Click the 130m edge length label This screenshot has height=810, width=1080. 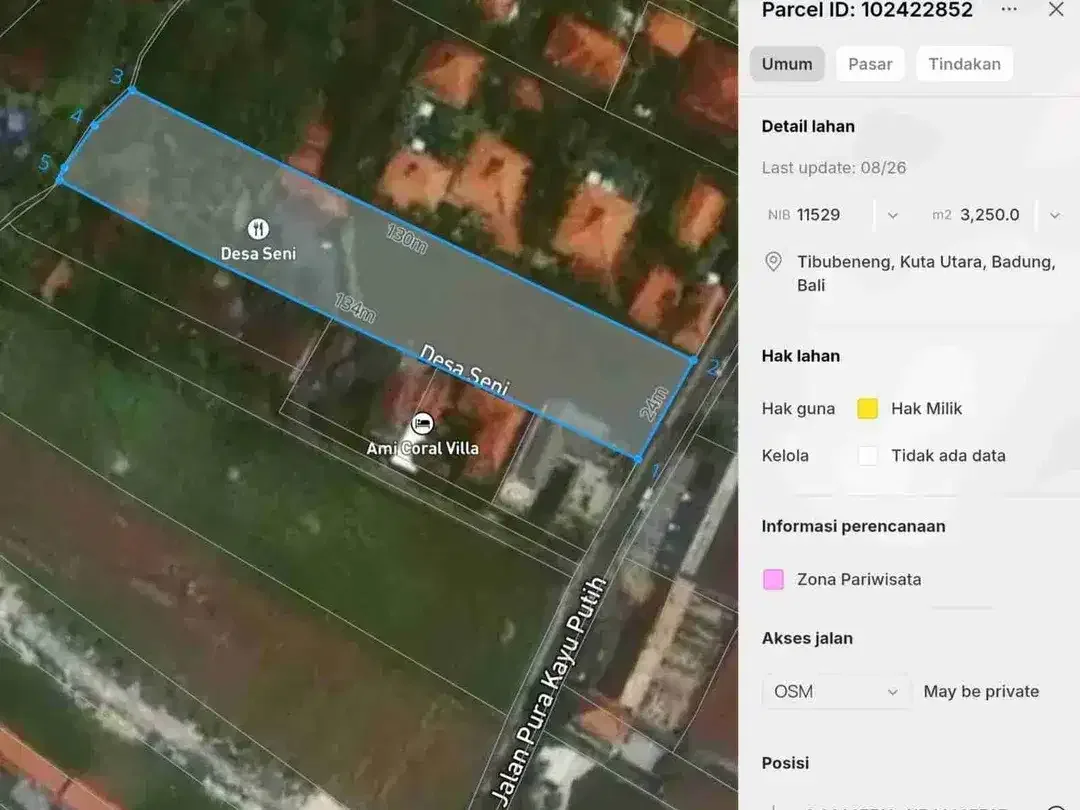406,239
